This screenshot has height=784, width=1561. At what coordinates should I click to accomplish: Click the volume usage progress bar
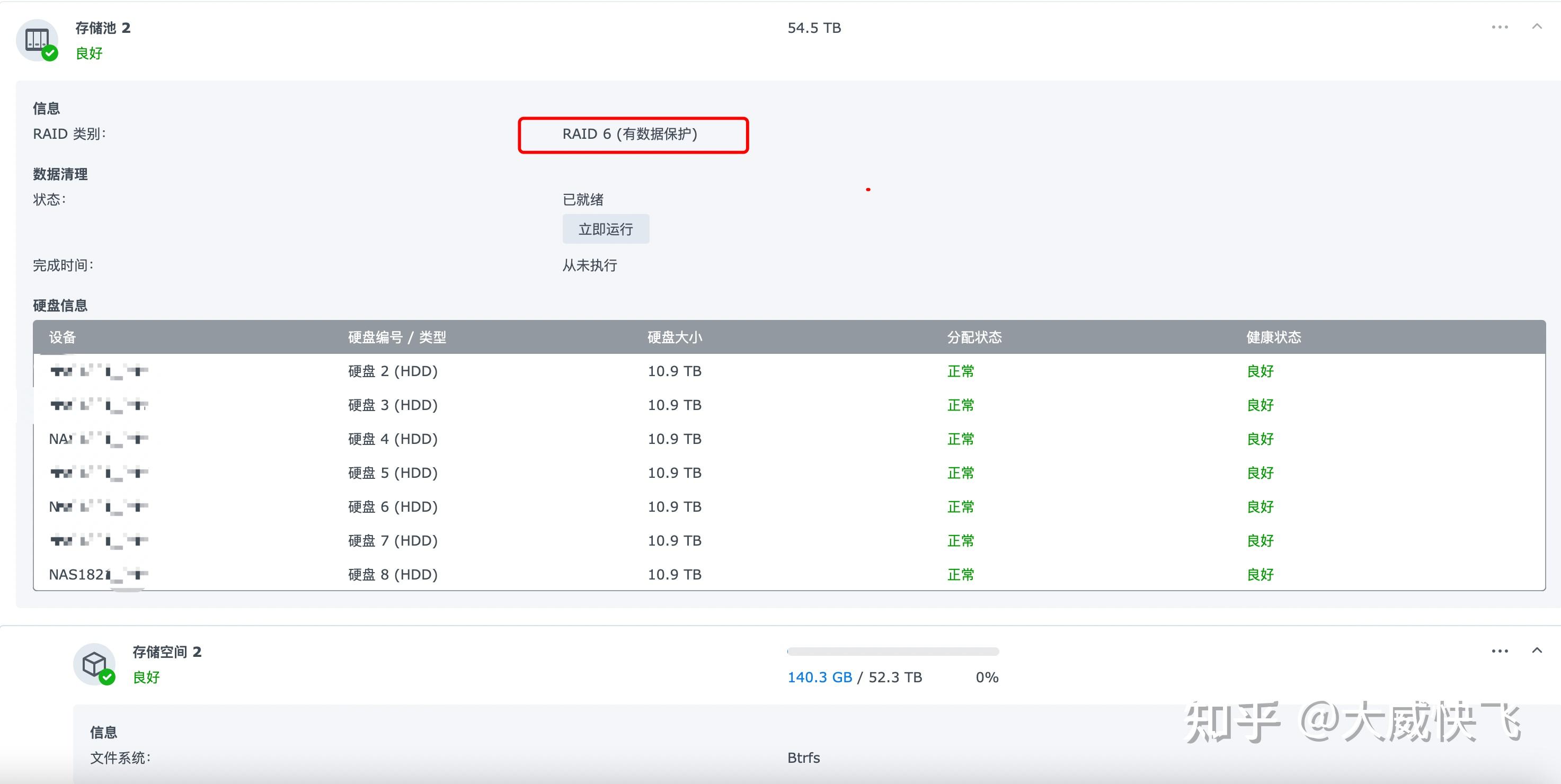893,652
